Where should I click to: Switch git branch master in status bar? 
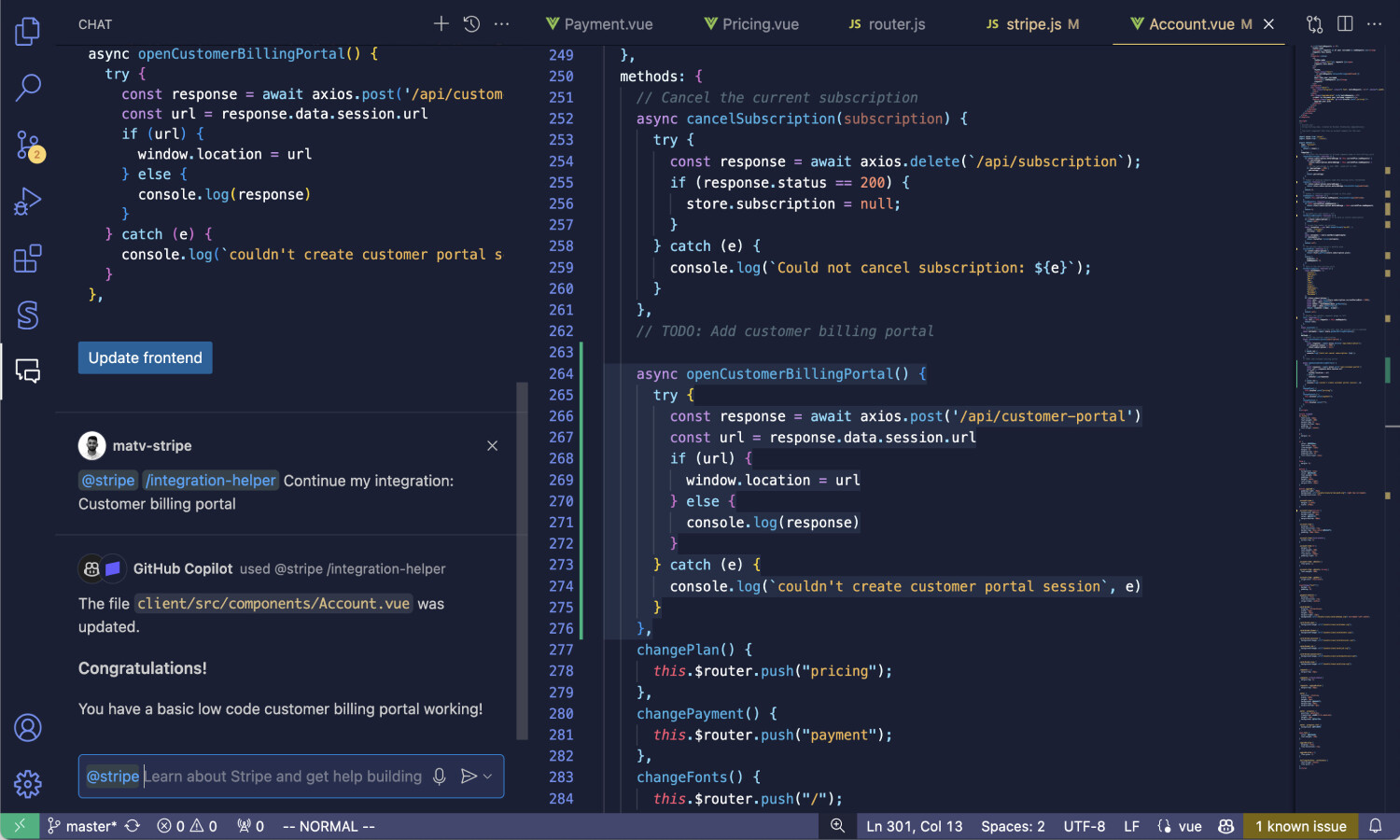(82, 826)
